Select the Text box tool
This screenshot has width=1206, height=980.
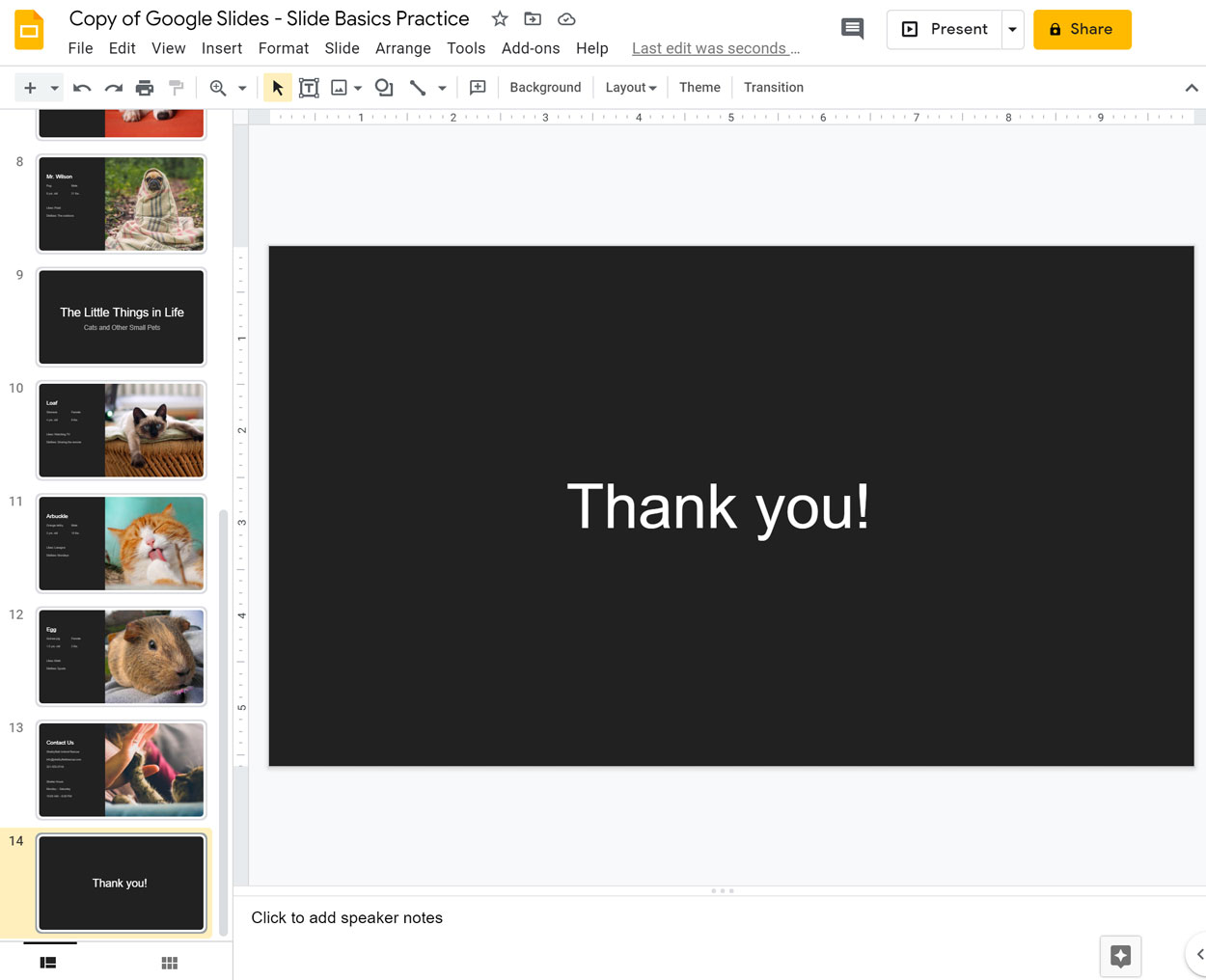309,87
